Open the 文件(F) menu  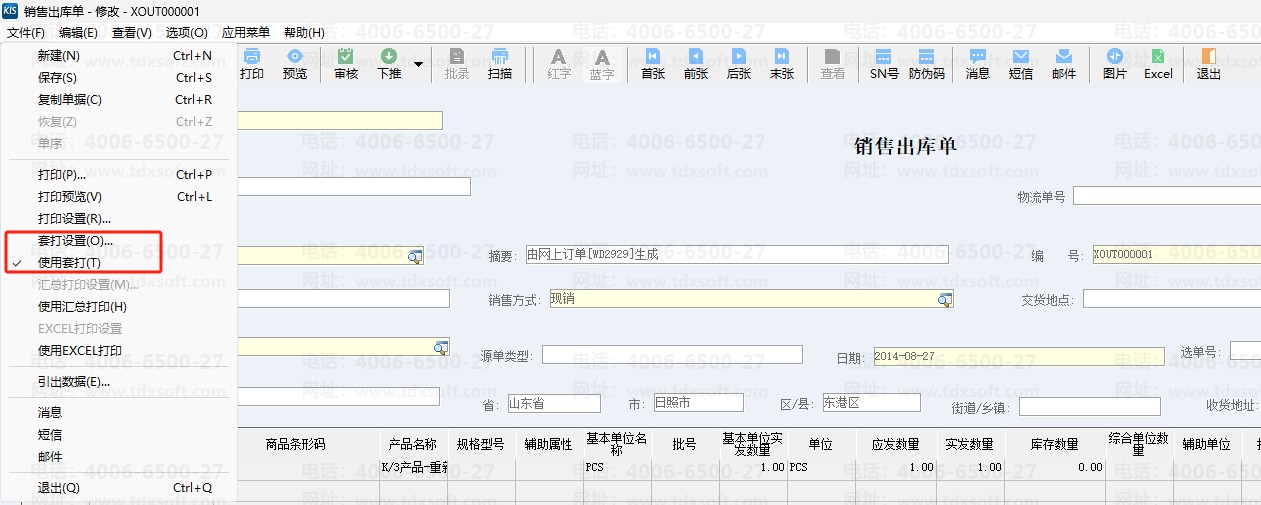(25, 33)
